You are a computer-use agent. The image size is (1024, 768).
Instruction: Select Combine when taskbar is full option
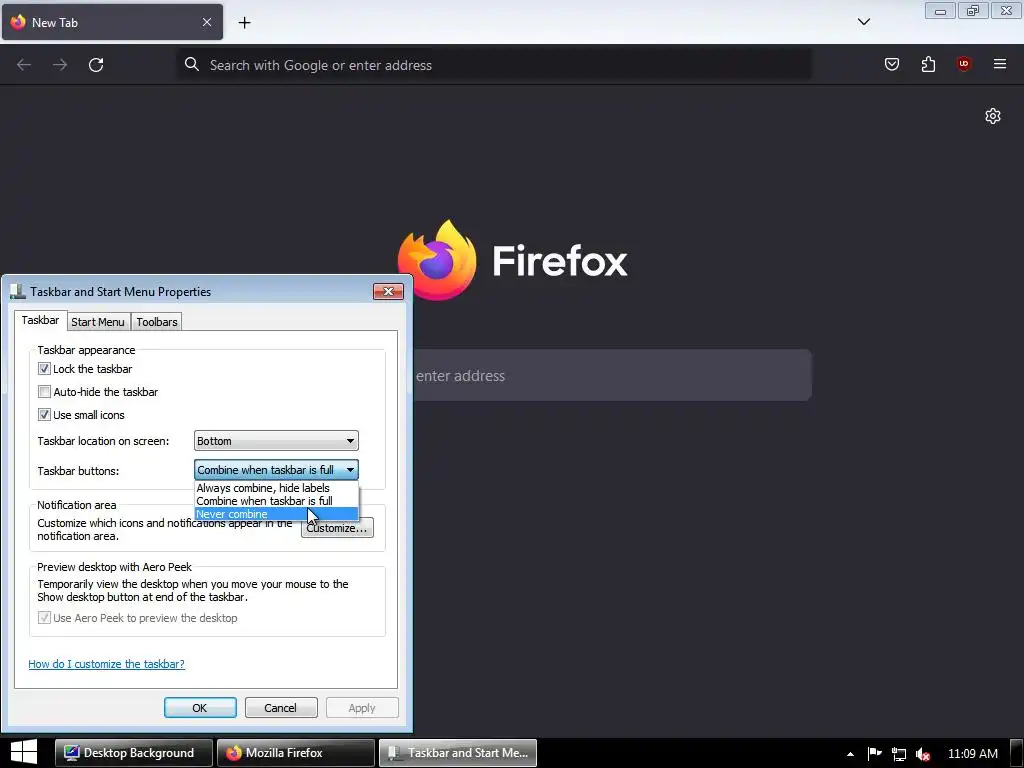coord(276,501)
